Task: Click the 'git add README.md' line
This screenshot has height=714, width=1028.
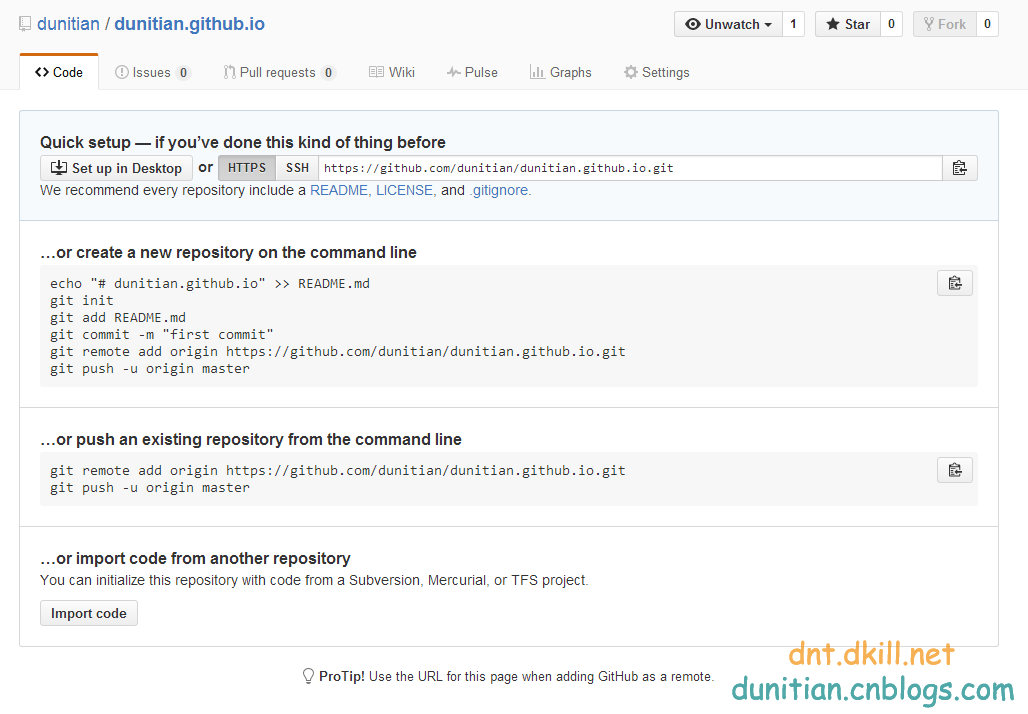Action: point(118,318)
